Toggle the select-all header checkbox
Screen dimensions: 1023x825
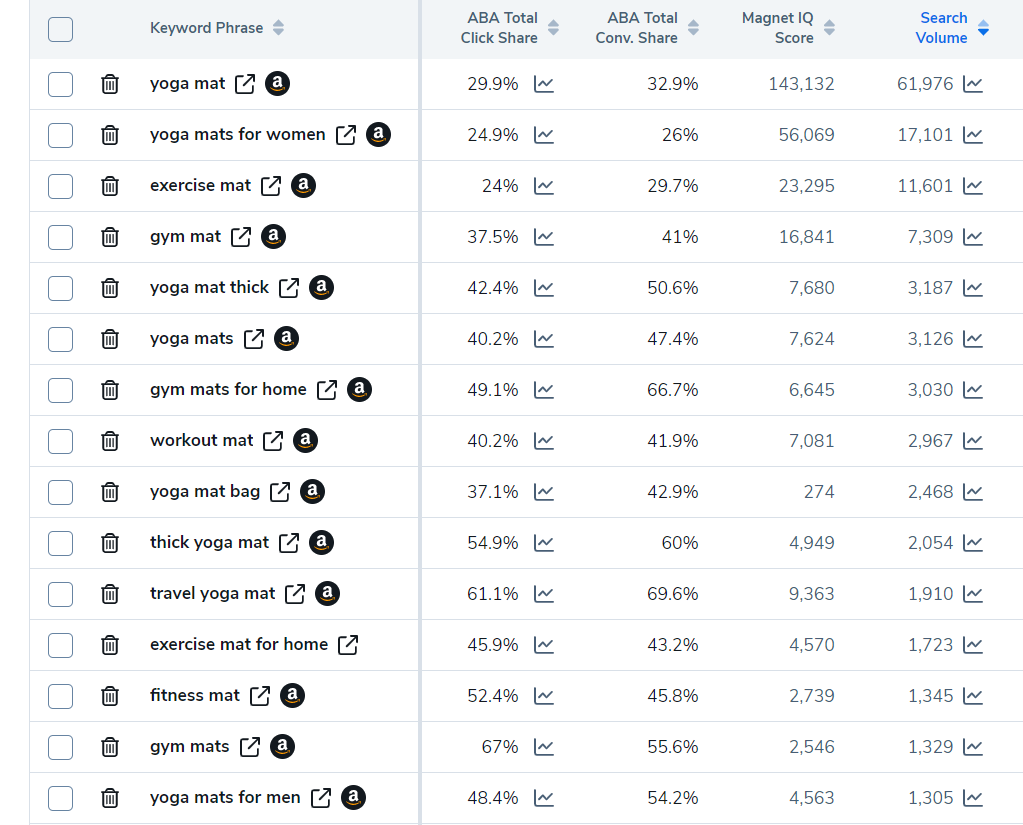click(x=61, y=29)
